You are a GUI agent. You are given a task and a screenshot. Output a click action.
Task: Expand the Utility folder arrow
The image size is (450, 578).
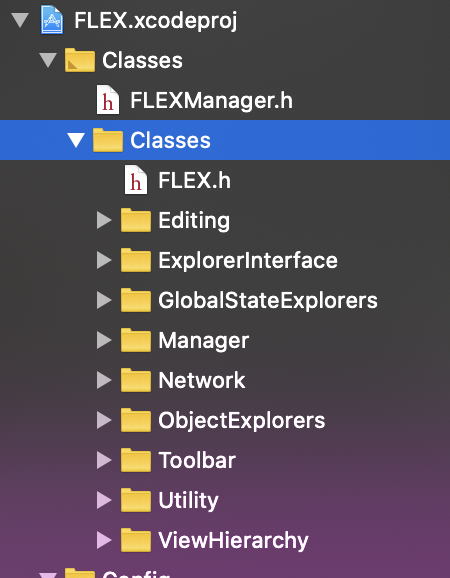coord(104,500)
